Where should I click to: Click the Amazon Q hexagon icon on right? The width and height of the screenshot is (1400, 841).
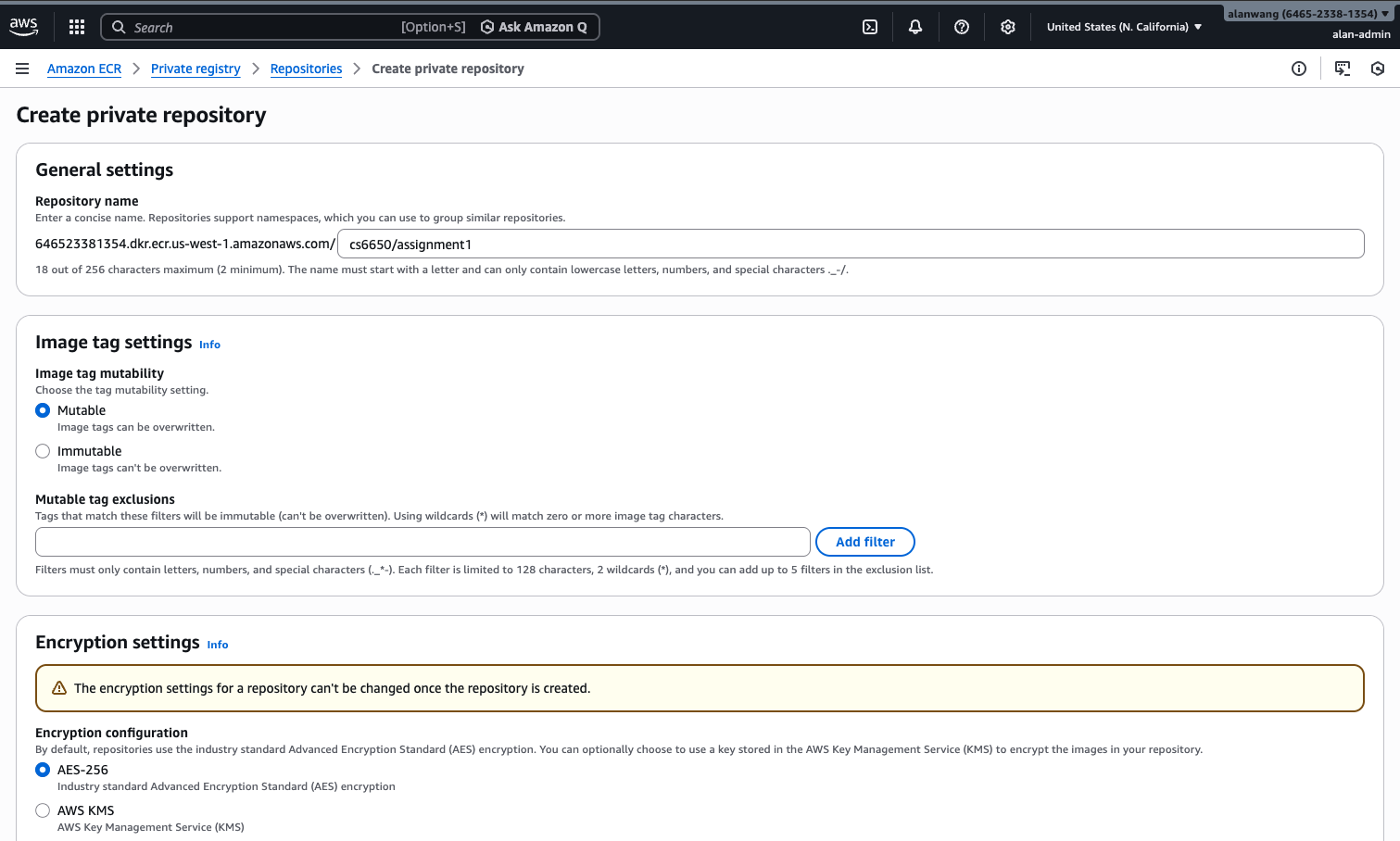pyautogui.click(x=1378, y=69)
